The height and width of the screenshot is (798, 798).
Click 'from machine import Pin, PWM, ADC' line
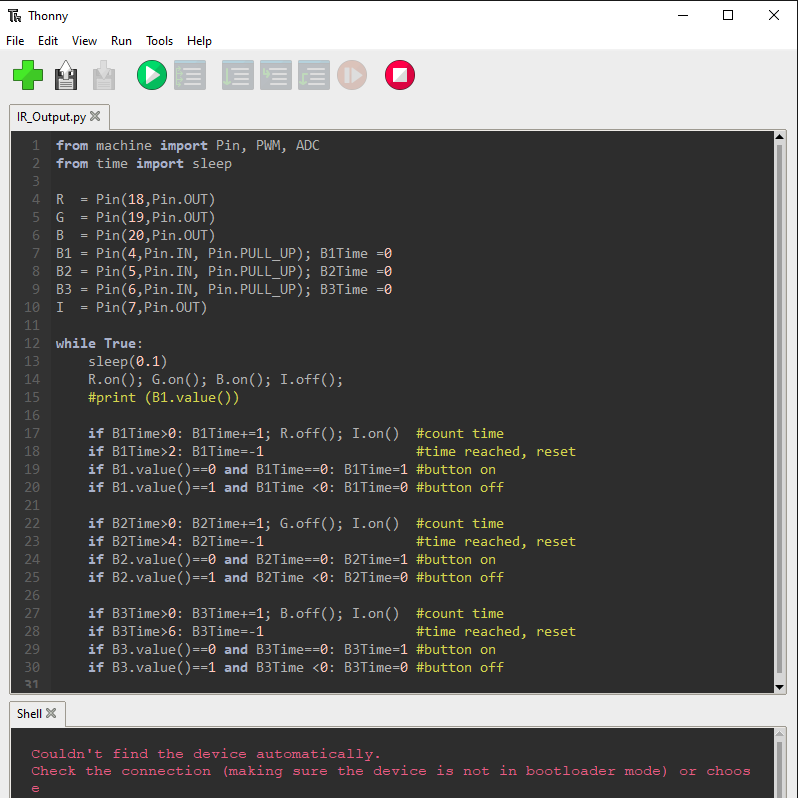pyautogui.click(x=187, y=146)
